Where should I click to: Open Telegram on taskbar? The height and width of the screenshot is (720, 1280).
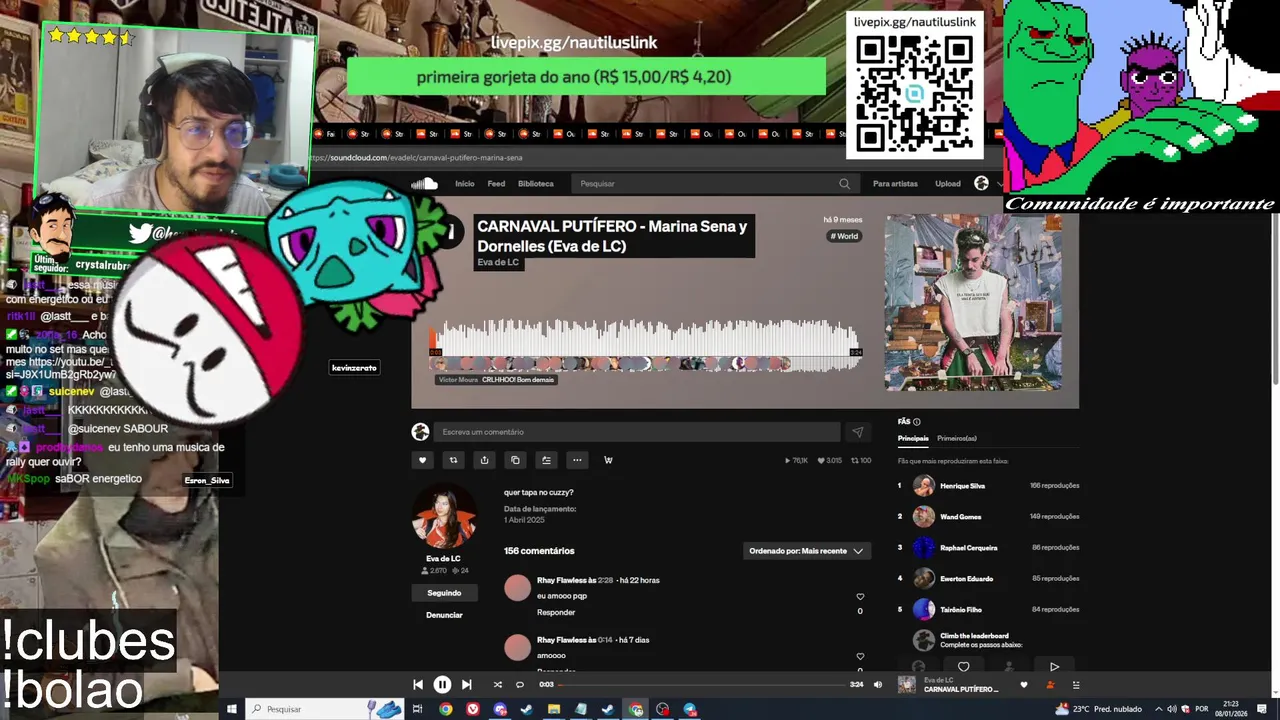tap(690, 709)
